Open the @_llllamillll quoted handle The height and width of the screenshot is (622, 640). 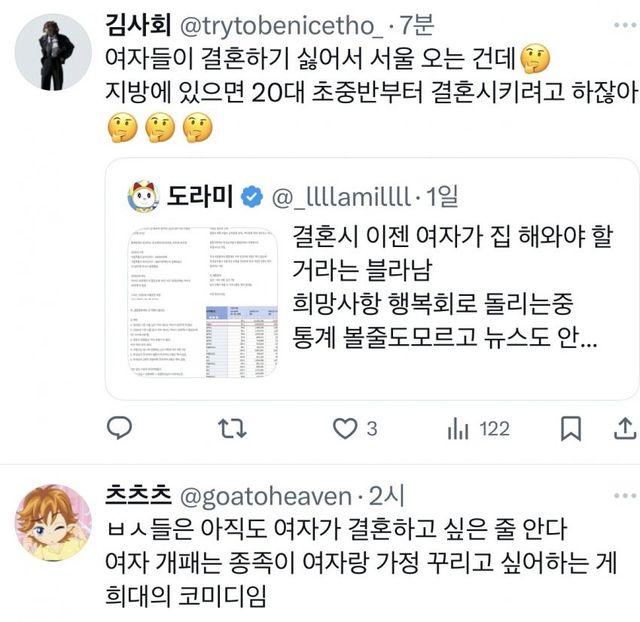[x=341, y=197]
